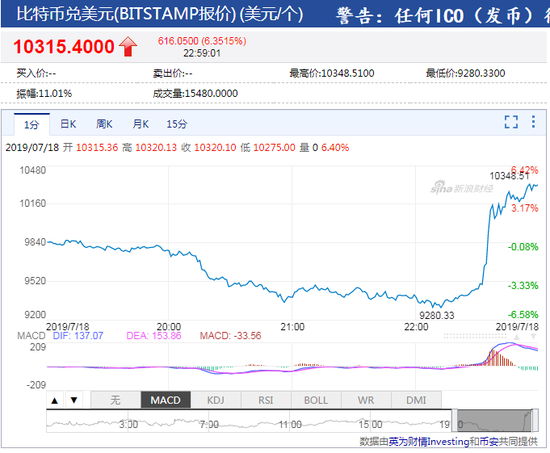Click the 卖出价:-- field
550x453 pixels.
coord(173,73)
